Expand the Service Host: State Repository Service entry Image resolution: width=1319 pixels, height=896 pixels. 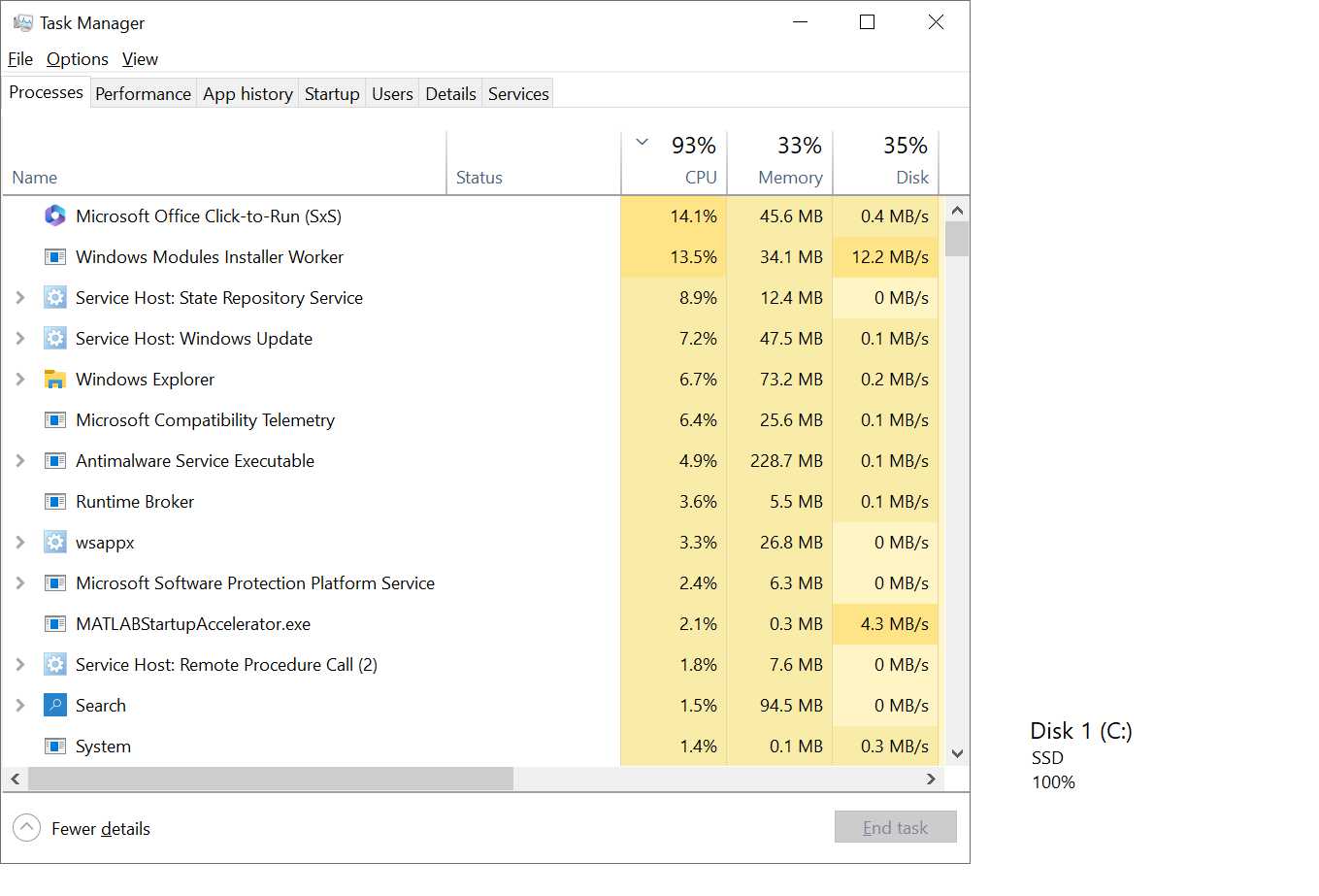coord(20,297)
